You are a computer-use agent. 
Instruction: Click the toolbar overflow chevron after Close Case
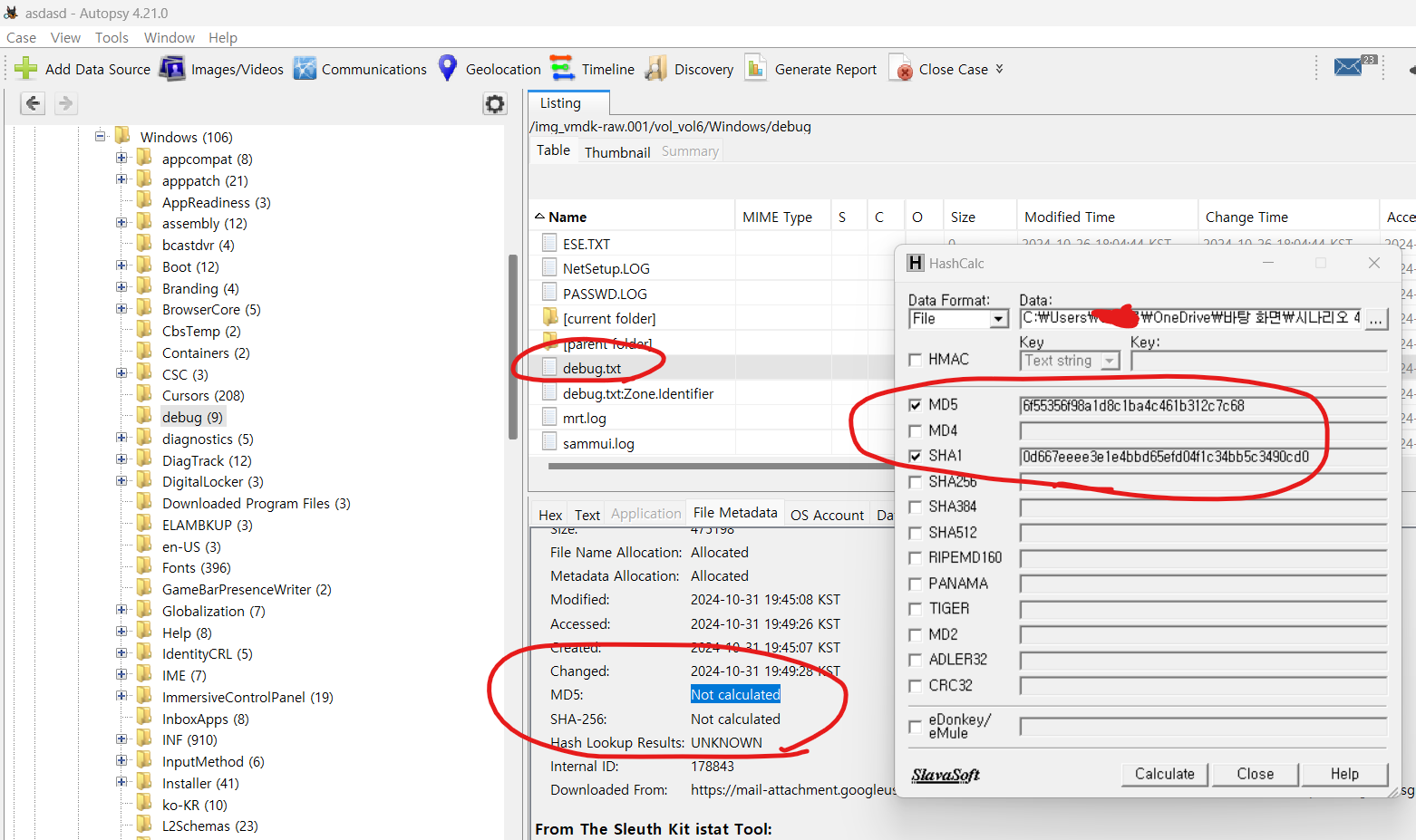999,69
